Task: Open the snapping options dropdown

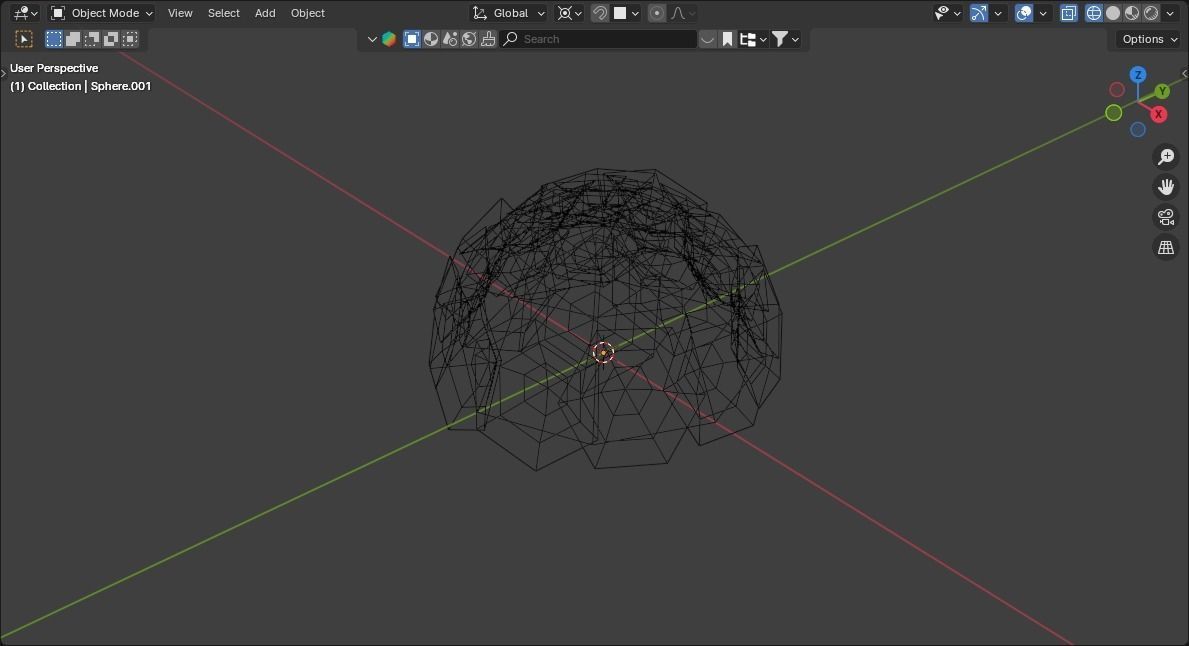Action: coord(626,13)
